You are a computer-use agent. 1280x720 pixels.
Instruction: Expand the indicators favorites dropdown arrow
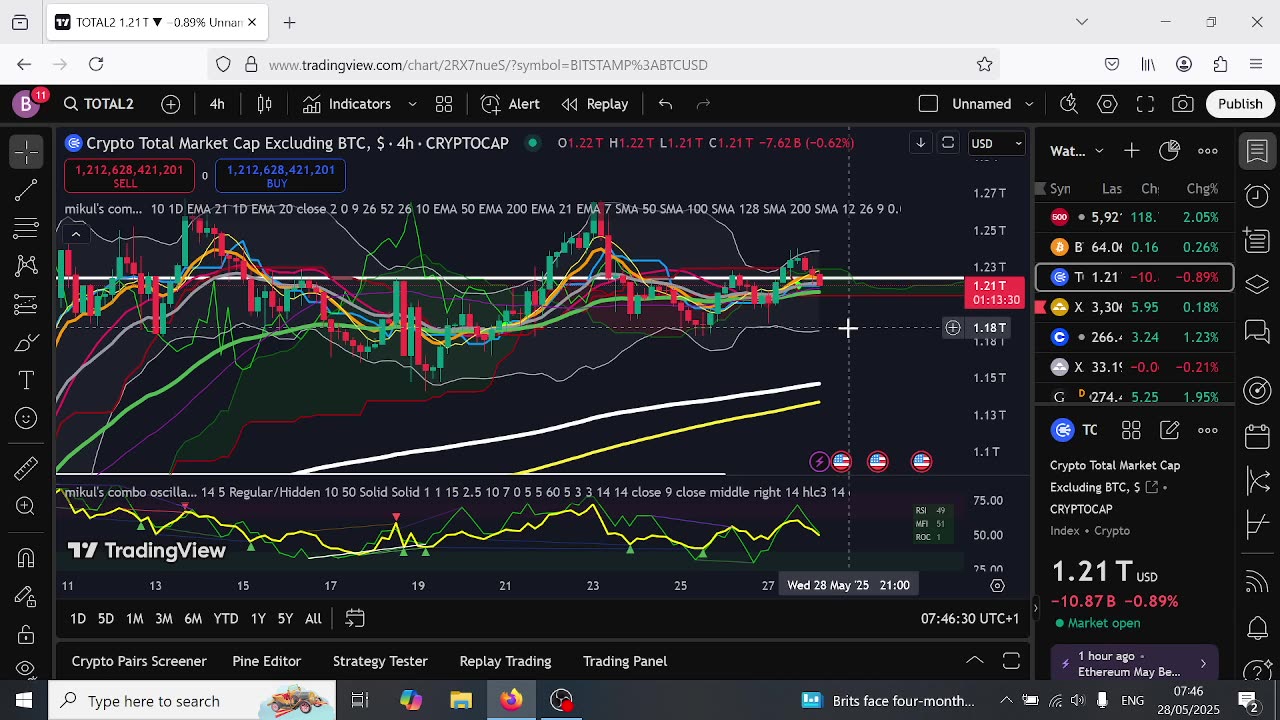coord(412,104)
